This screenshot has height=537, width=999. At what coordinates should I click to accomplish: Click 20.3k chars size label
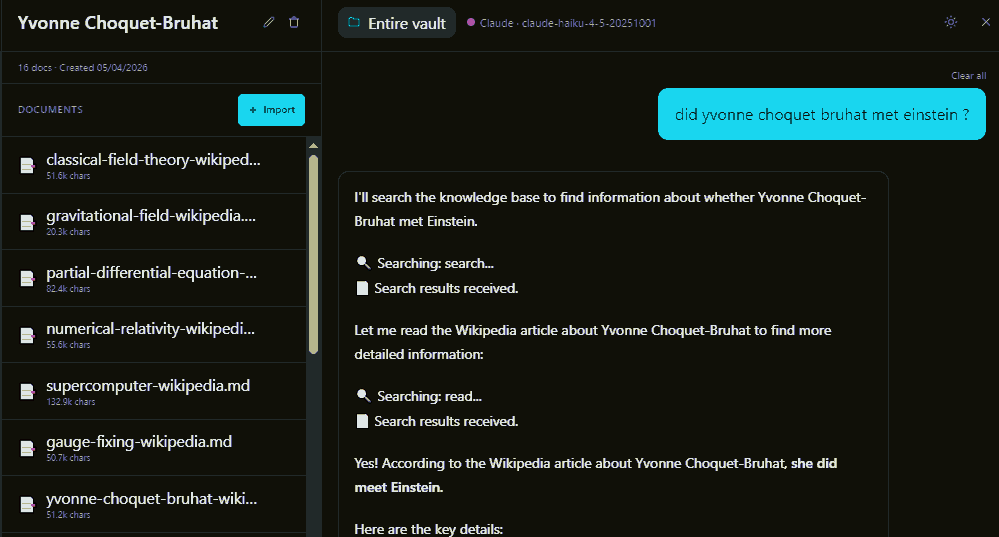point(68,232)
